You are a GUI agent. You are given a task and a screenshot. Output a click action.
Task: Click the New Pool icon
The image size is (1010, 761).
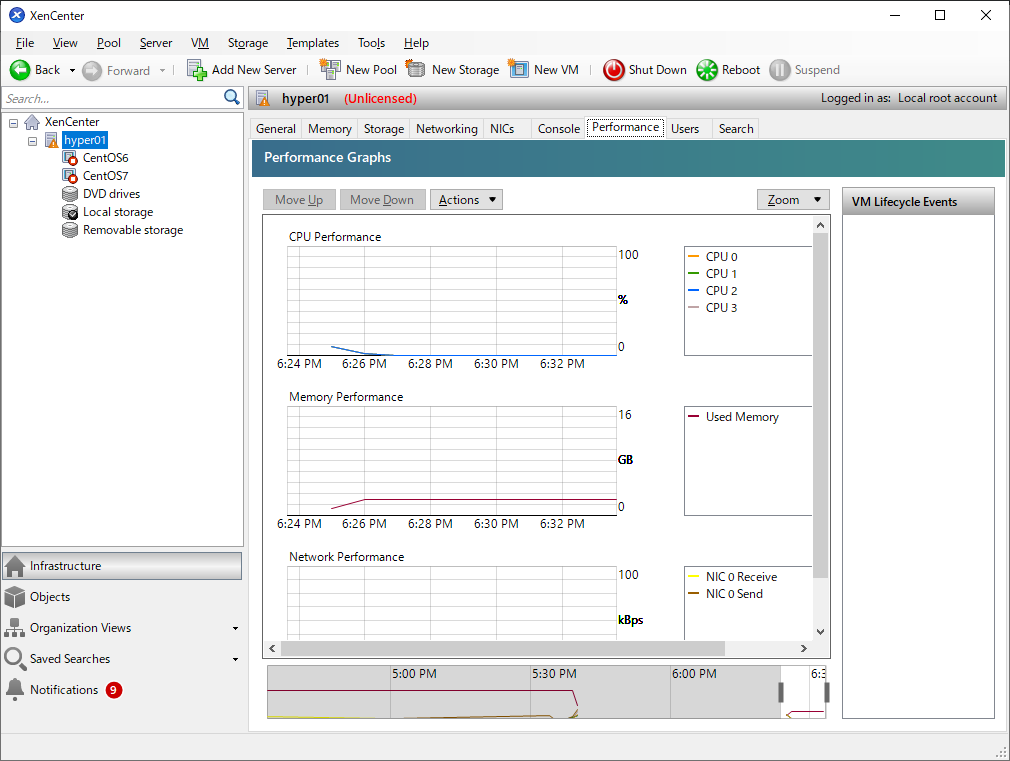pyautogui.click(x=330, y=70)
